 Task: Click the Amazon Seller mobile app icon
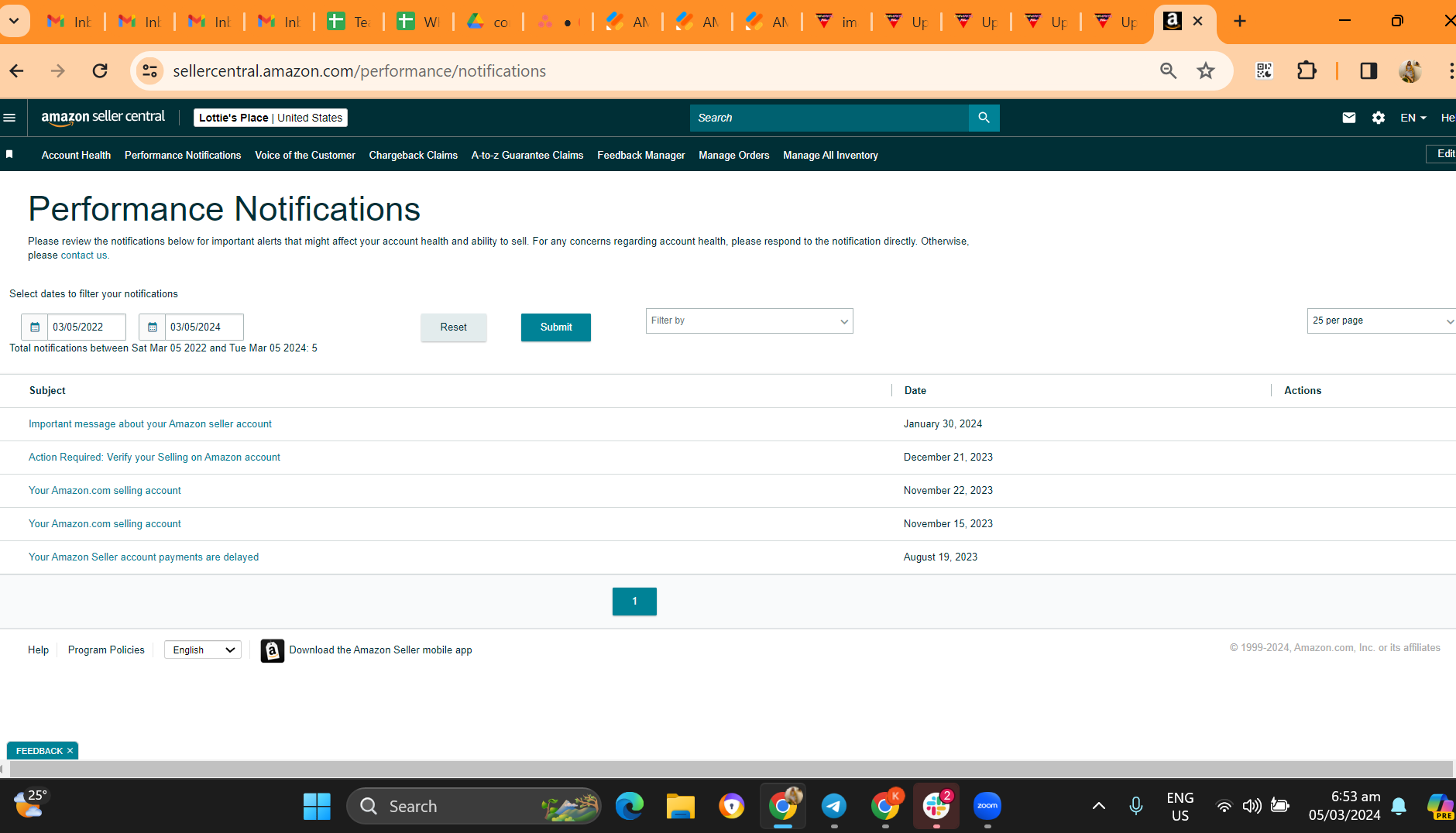(273, 650)
